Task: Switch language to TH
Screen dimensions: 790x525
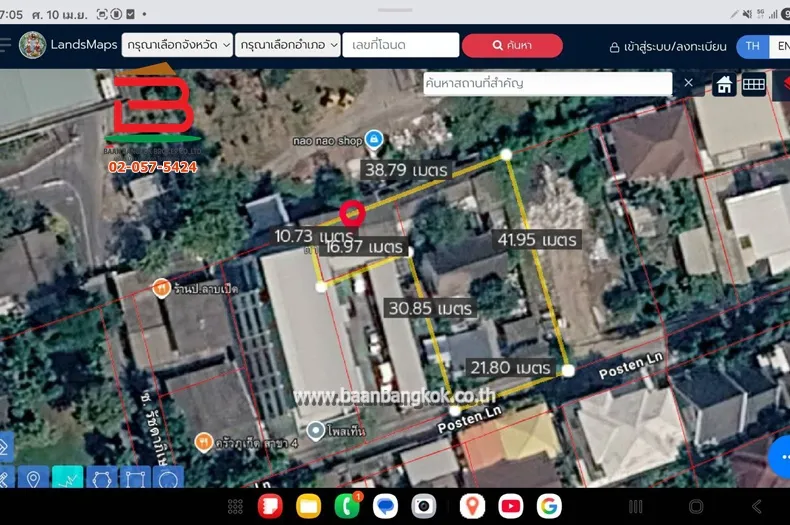Action: click(x=752, y=46)
